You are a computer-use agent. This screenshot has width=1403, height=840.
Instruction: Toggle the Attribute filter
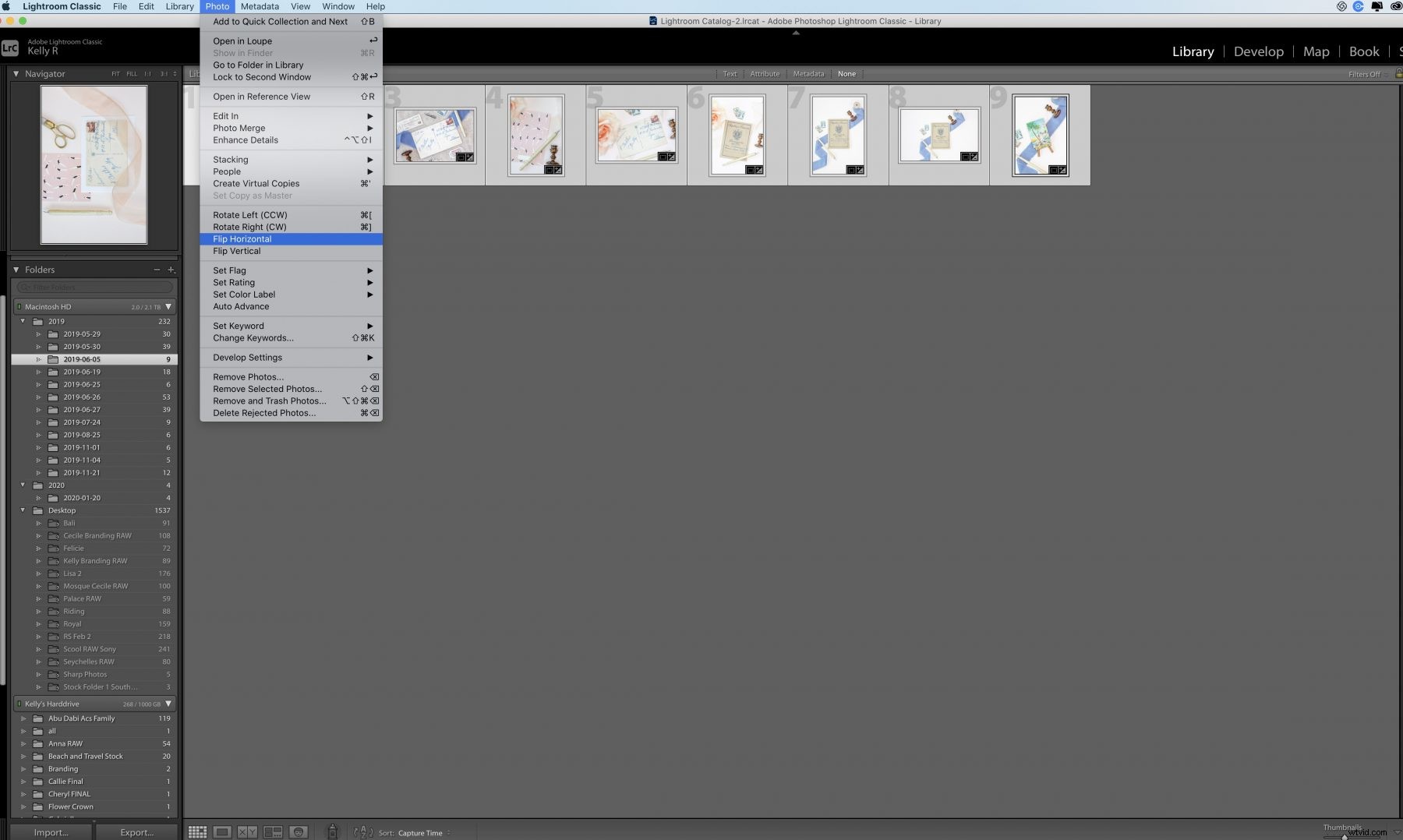(x=765, y=73)
